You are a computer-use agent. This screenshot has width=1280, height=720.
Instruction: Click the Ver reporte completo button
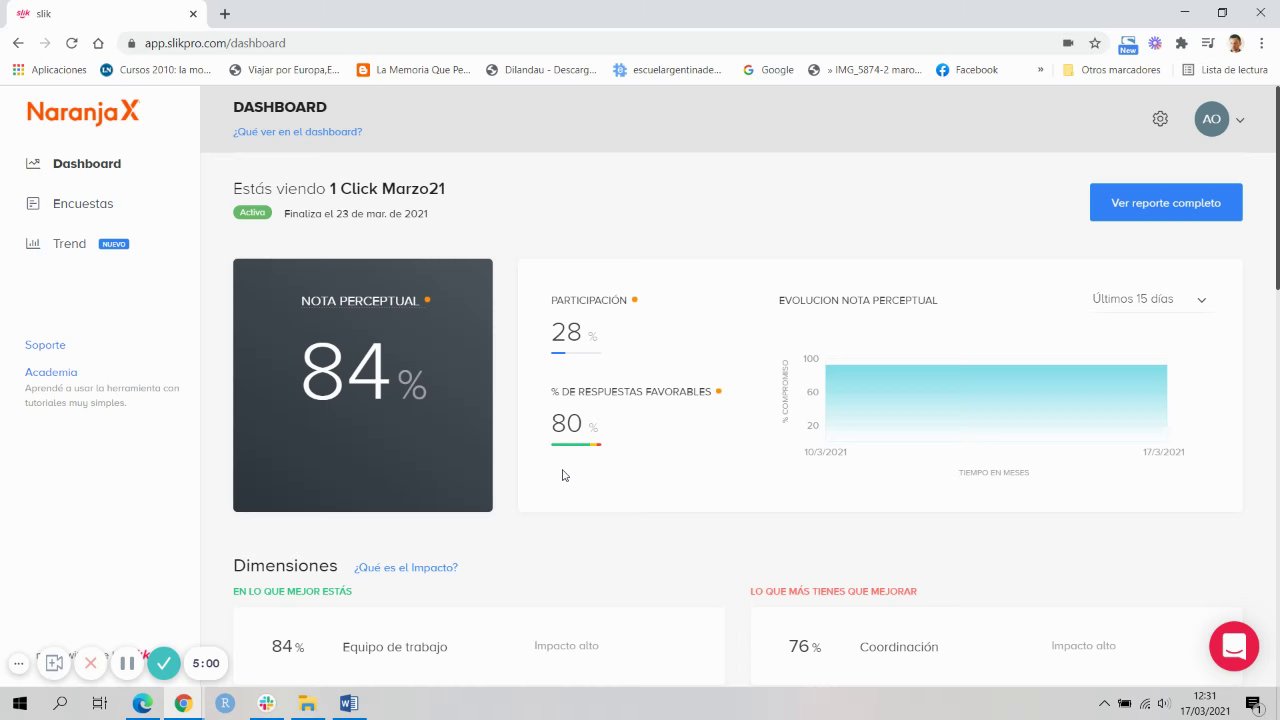pyautogui.click(x=1166, y=202)
